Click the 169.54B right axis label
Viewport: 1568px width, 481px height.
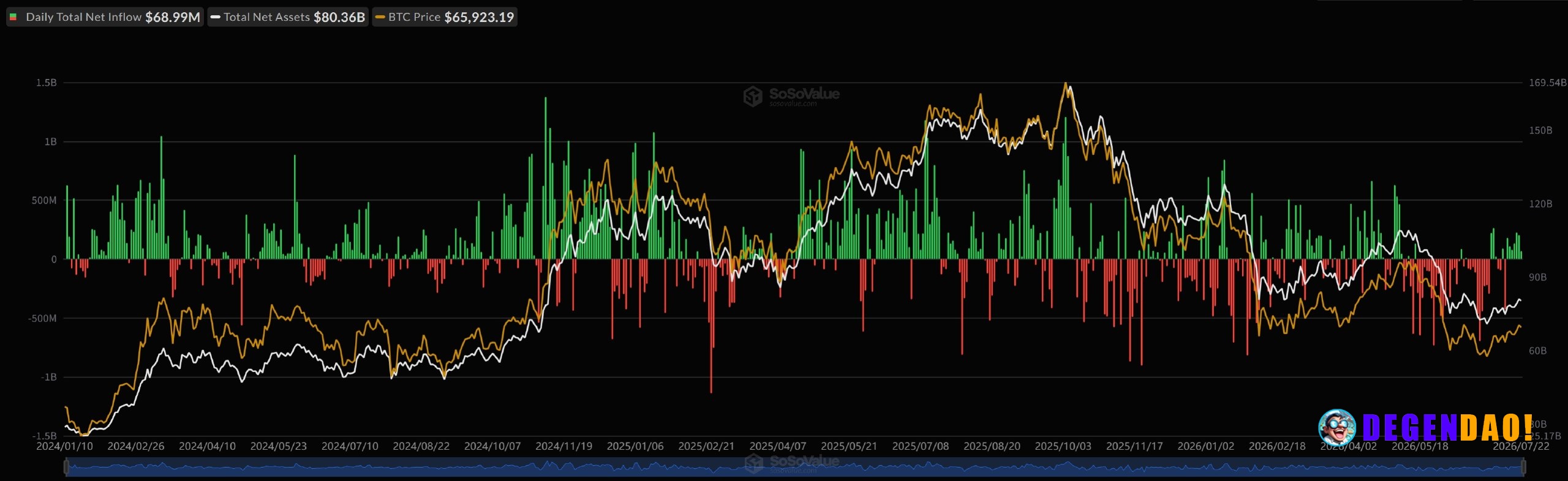tap(1547, 83)
